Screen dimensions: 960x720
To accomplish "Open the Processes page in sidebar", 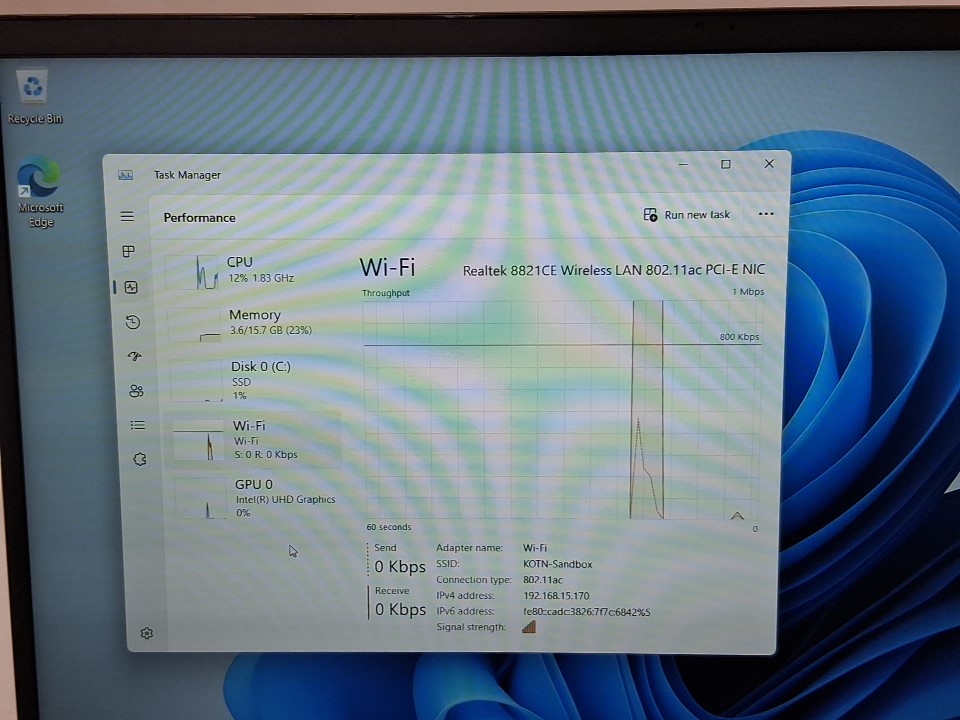I will [128, 251].
